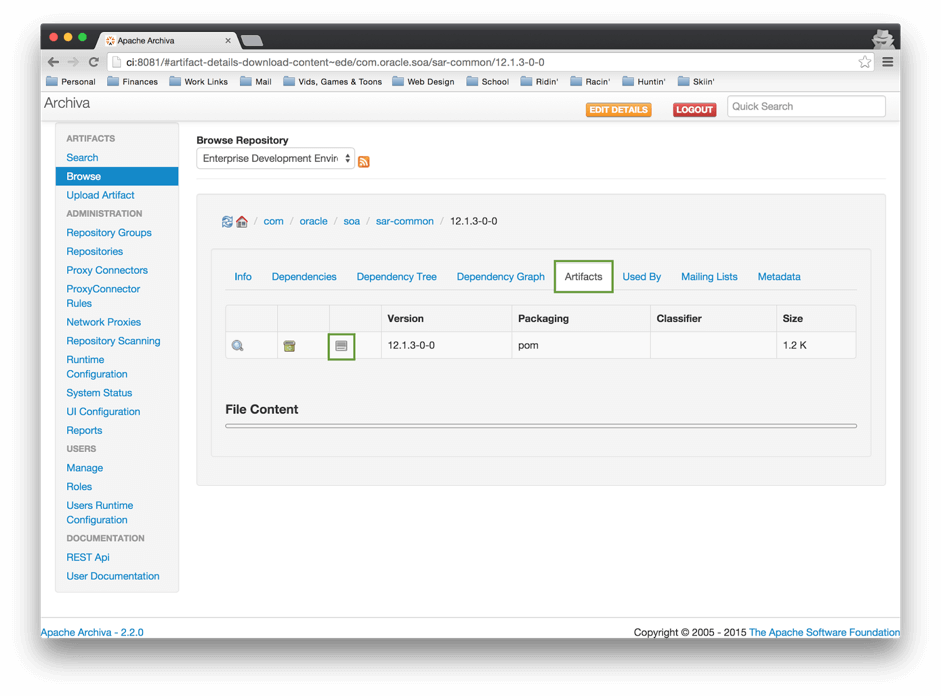Click the view file content icon
Image resolution: width=941 pixels, height=696 pixels.
341,346
